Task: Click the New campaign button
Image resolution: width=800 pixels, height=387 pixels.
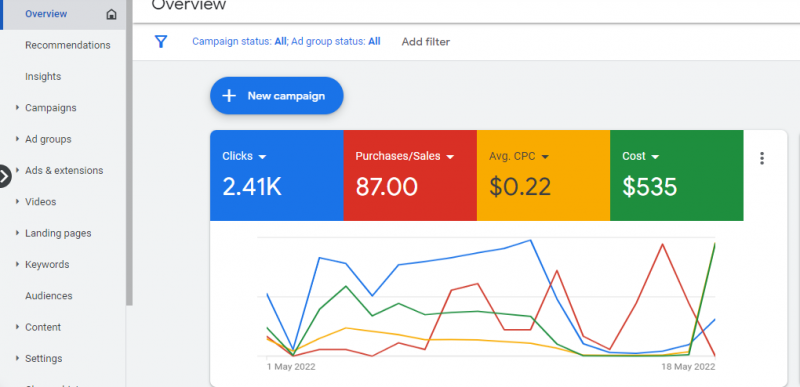Action: click(x=277, y=96)
